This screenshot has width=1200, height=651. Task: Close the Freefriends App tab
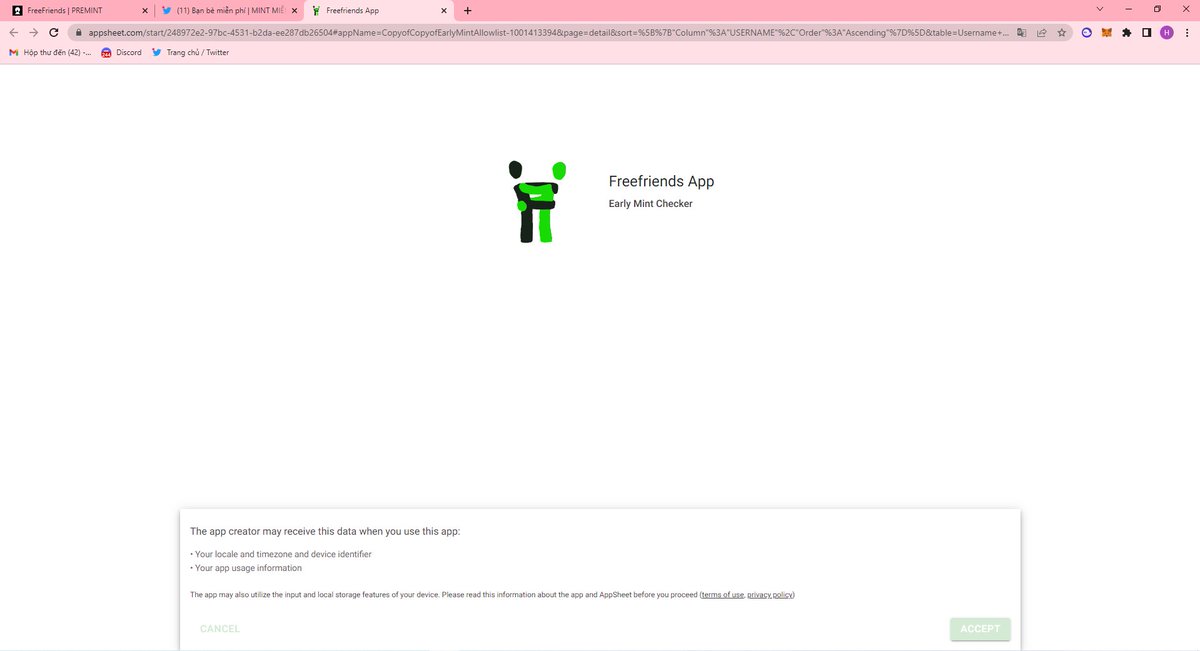[x=443, y=10]
